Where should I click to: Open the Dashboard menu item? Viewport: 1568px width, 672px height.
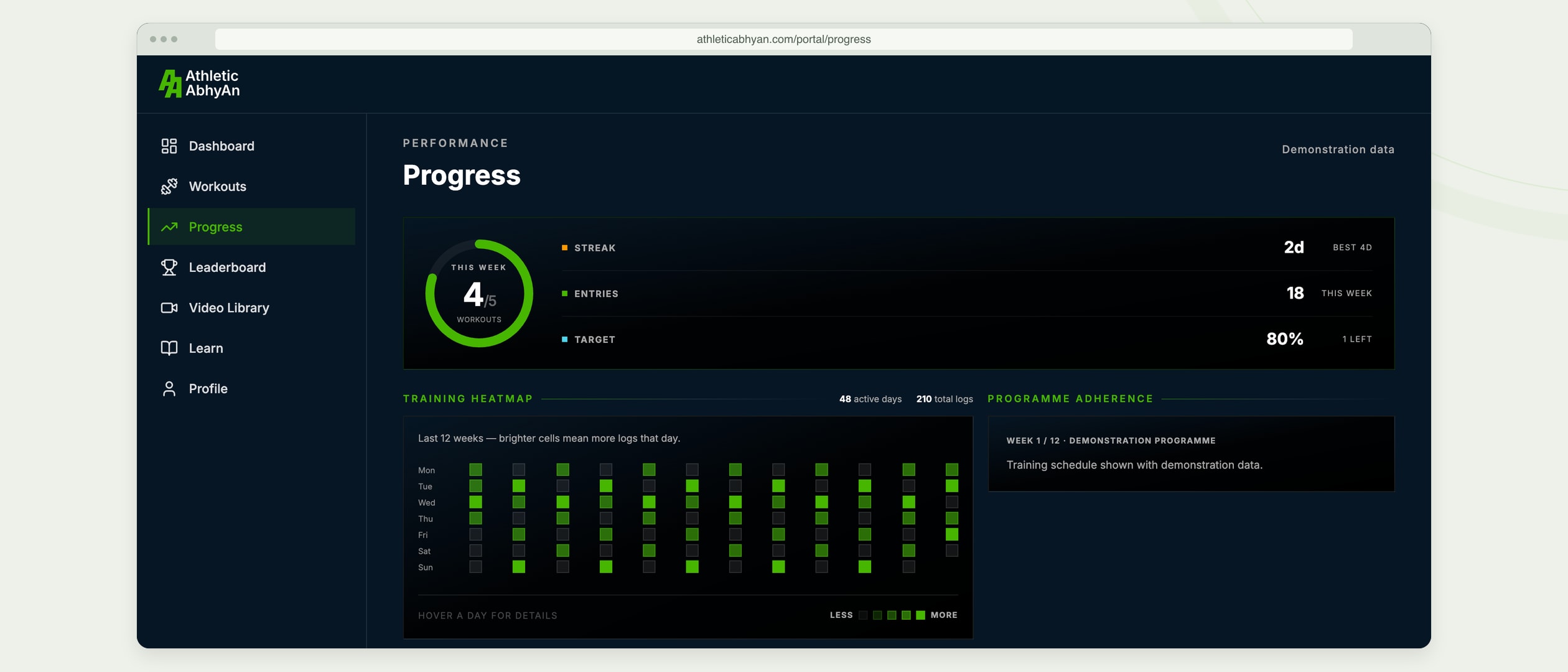coord(251,146)
